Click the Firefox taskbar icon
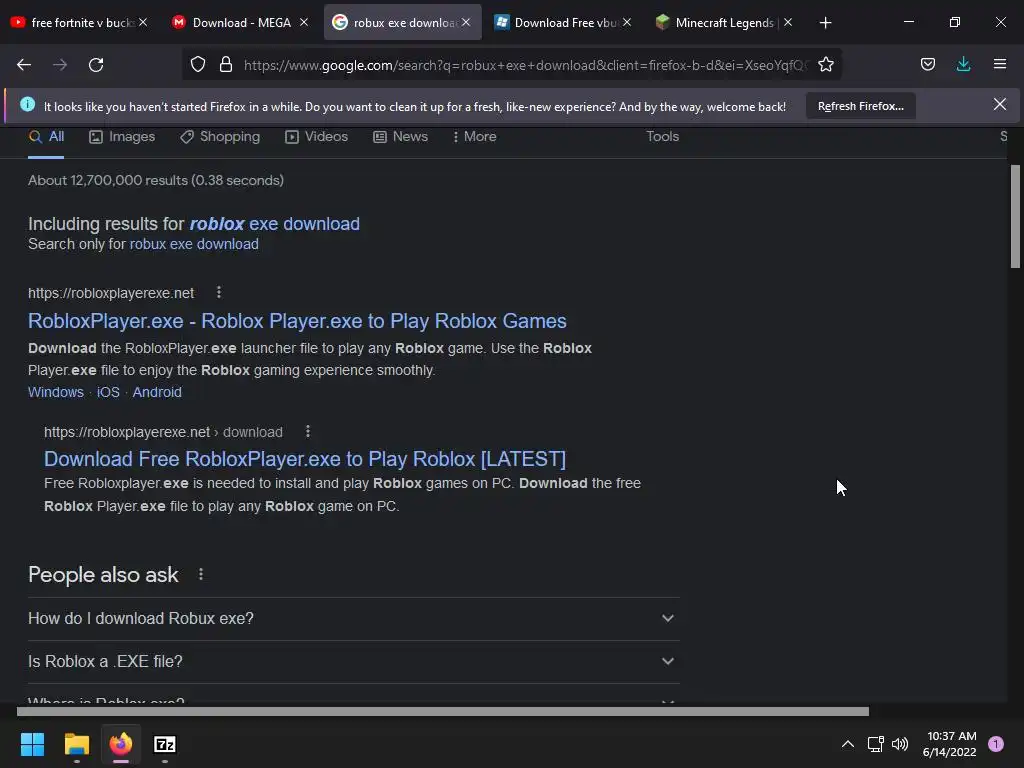1024x768 pixels. pos(121,744)
